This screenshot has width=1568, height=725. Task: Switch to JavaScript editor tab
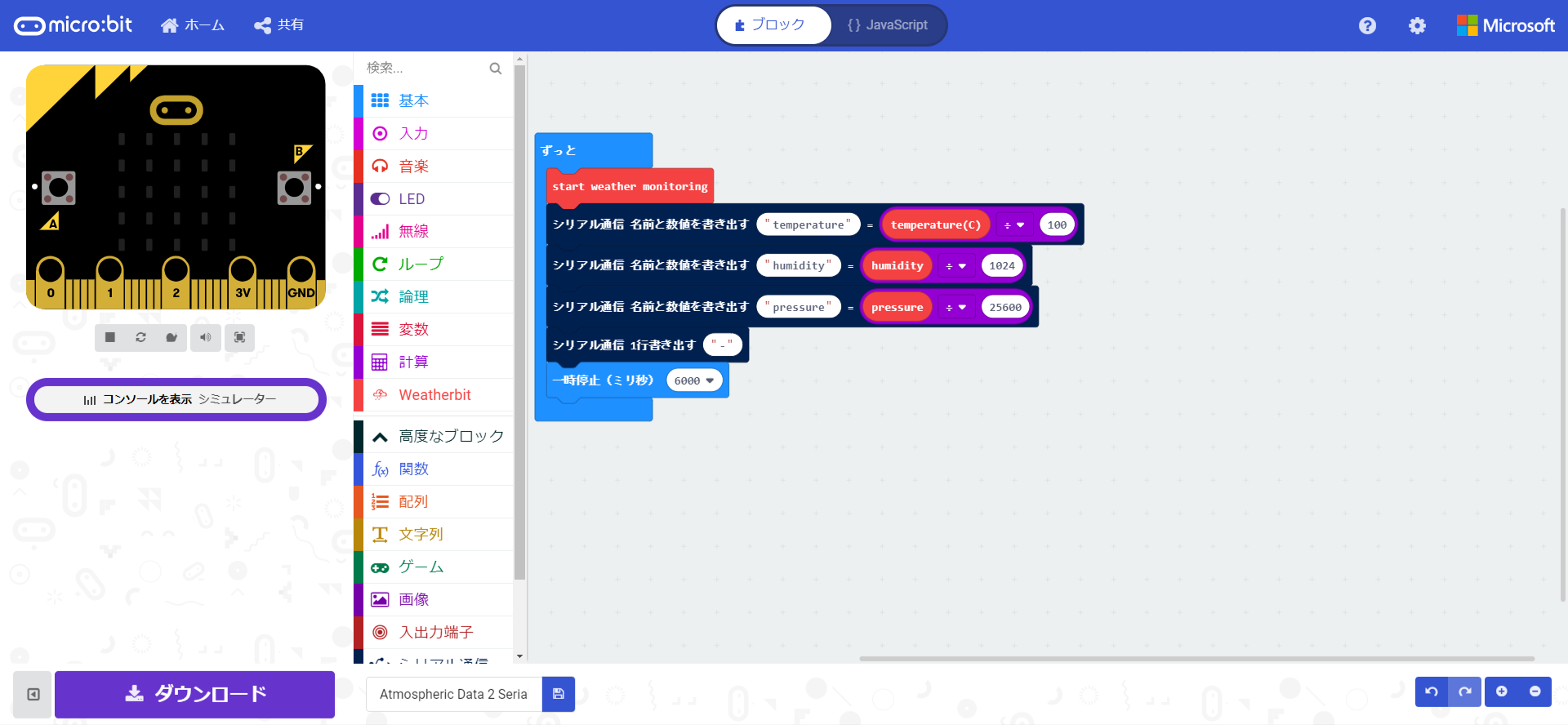click(888, 25)
